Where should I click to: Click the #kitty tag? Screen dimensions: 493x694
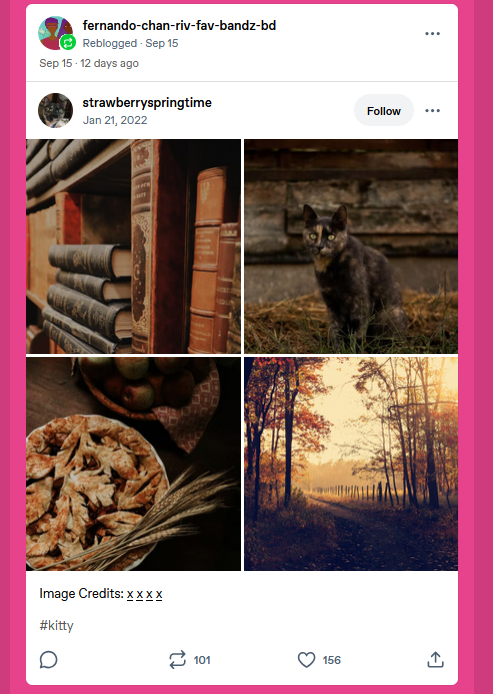56,625
